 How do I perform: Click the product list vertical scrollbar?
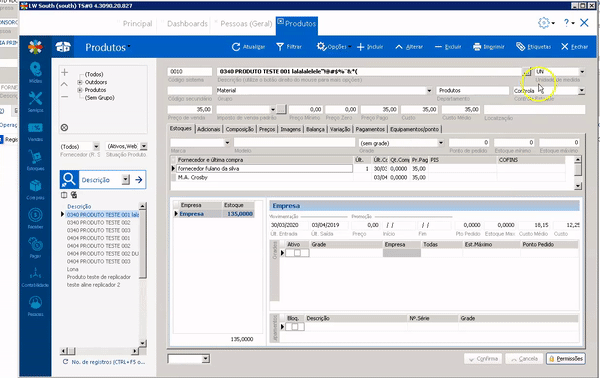(142, 274)
